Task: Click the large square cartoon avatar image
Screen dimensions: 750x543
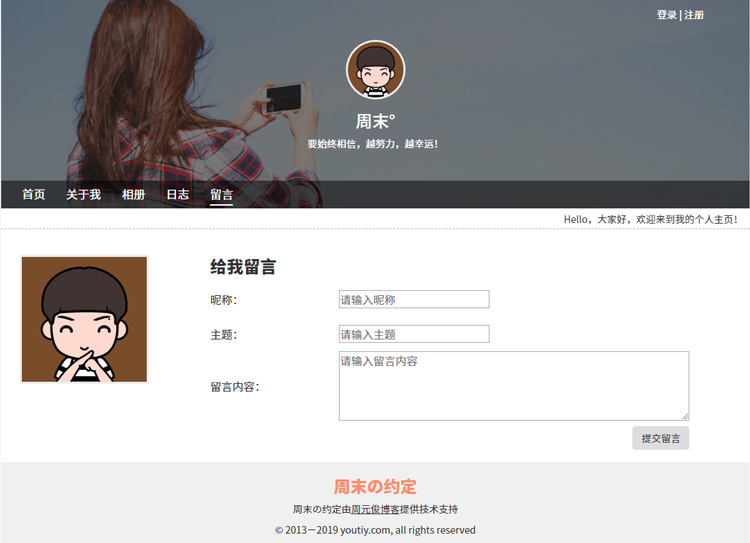Action: pos(84,319)
